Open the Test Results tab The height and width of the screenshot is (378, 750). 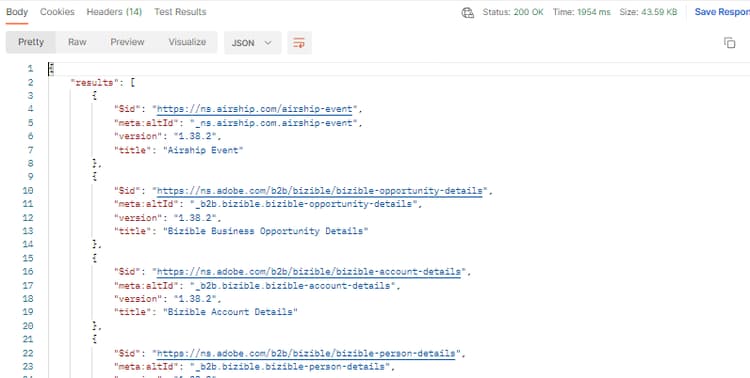(x=180, y=12)
